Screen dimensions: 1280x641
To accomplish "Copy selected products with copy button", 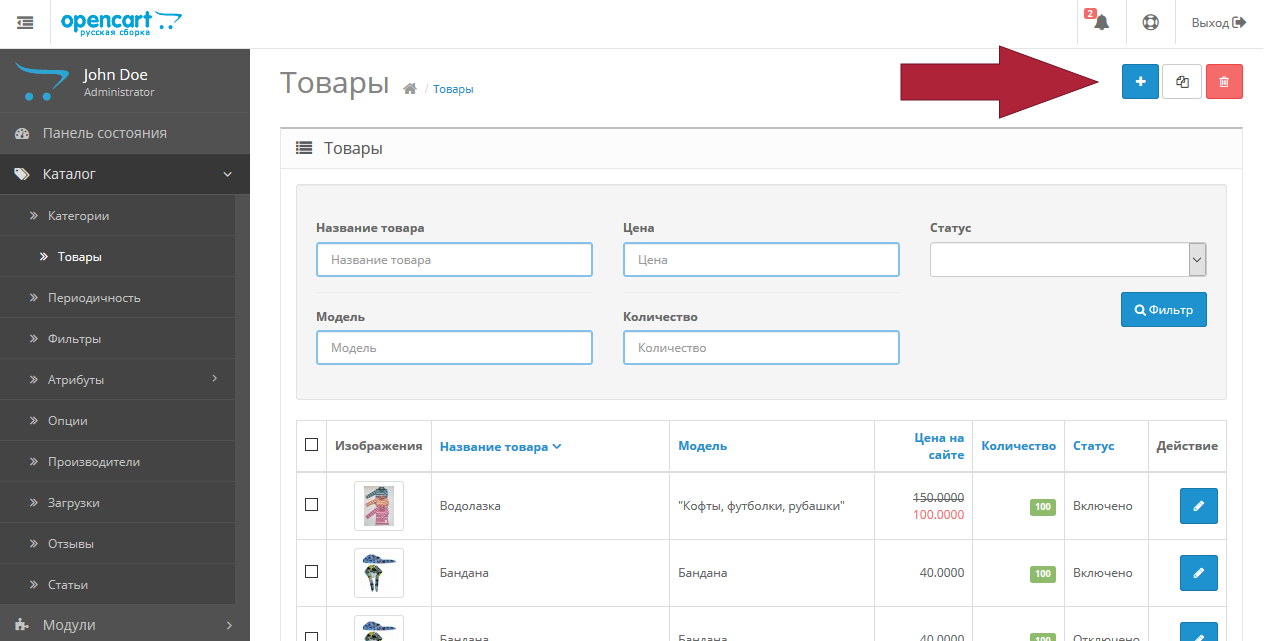I will coord(1182,81).
